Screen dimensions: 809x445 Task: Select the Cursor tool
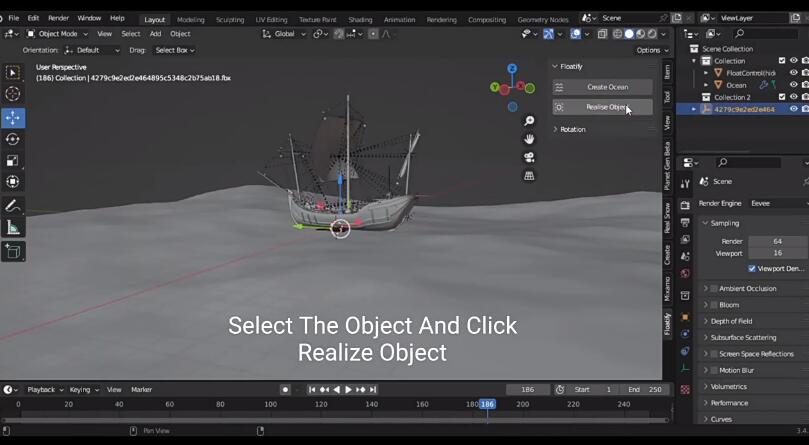(x=13, y=94)
